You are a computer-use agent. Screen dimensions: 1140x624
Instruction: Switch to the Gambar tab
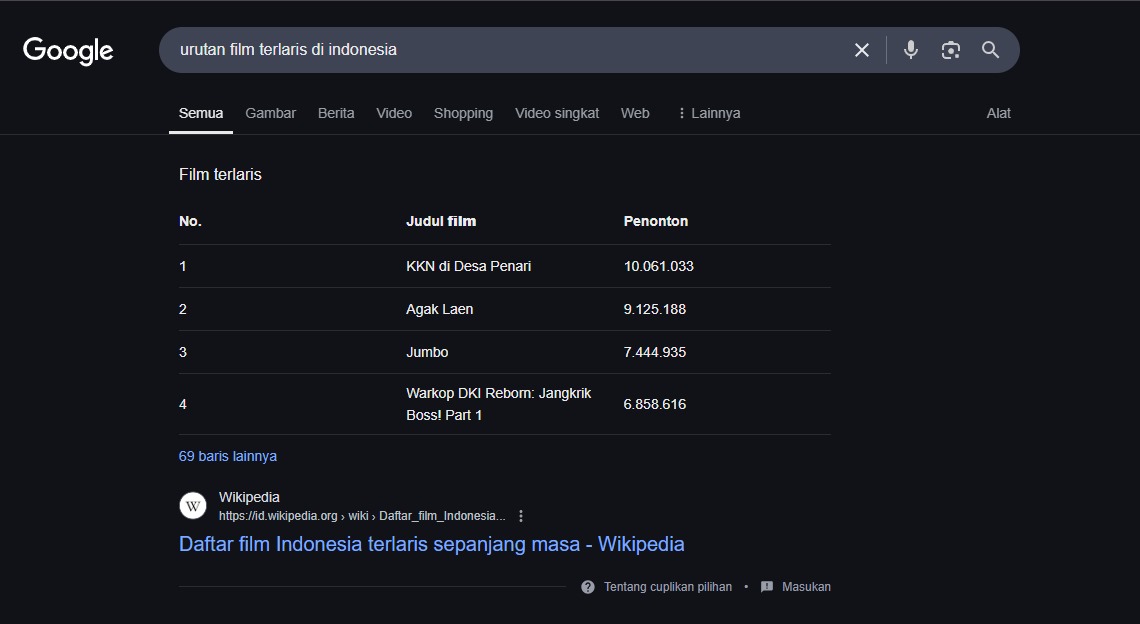coord(270,113)
